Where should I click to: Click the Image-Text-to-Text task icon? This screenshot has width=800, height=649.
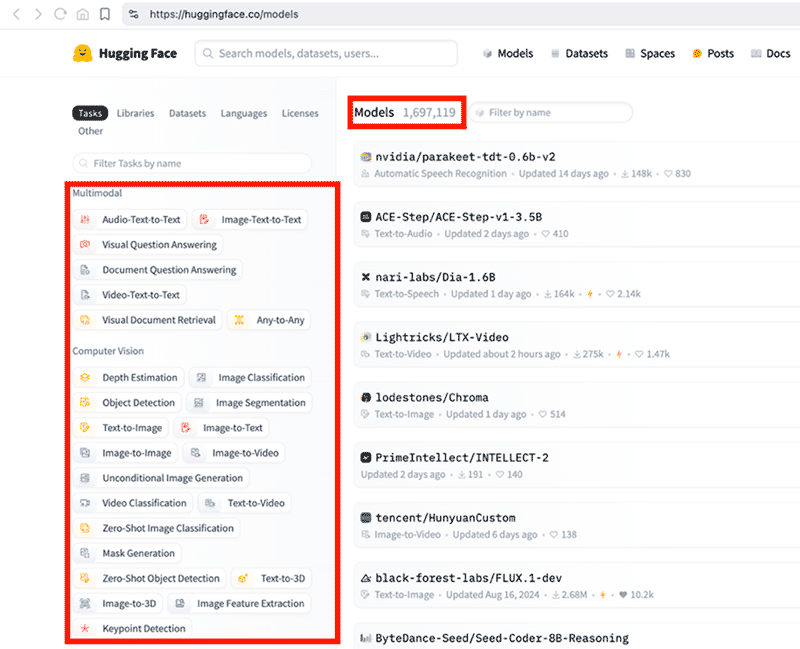point(204,219)
